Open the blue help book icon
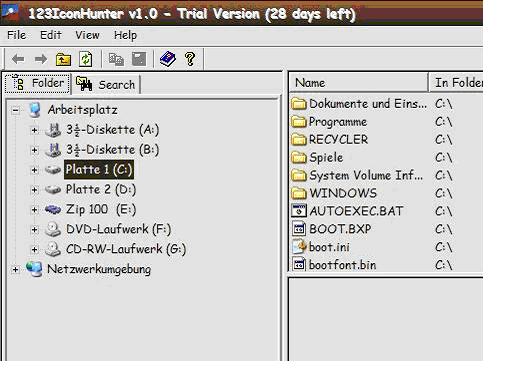This screenshot has height=384, width=512. [168, 59]
